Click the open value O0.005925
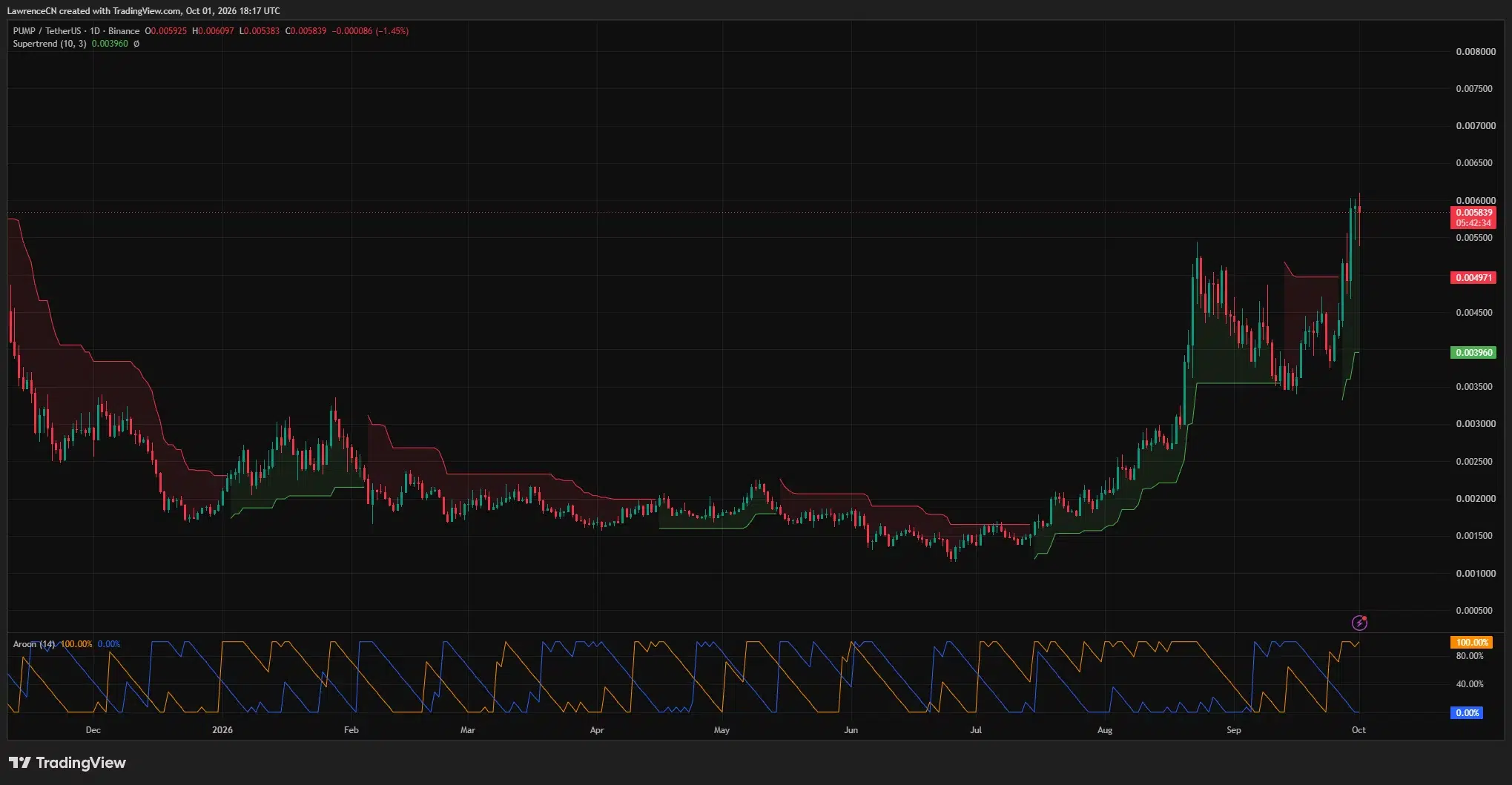The height and width of the screenshot is (785, 1512). pyautogui.click(x=166, y=31)
